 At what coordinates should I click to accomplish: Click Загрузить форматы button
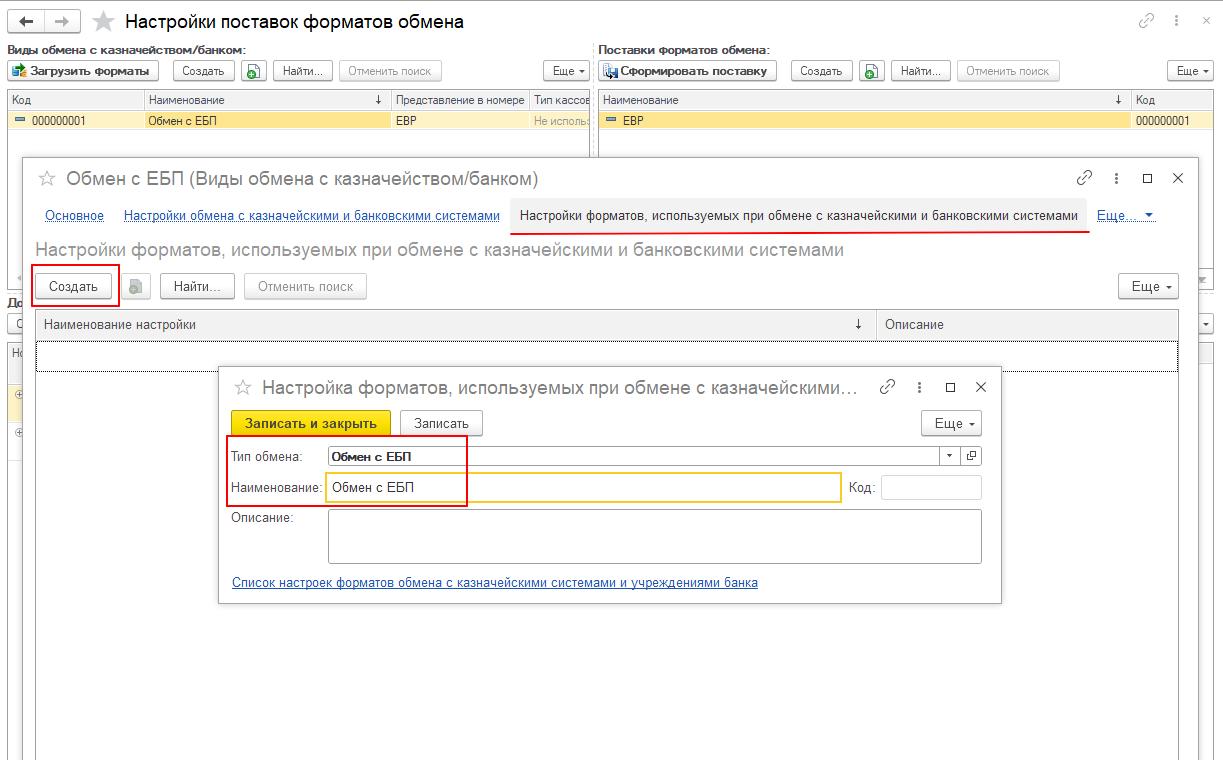click(84, 71)
